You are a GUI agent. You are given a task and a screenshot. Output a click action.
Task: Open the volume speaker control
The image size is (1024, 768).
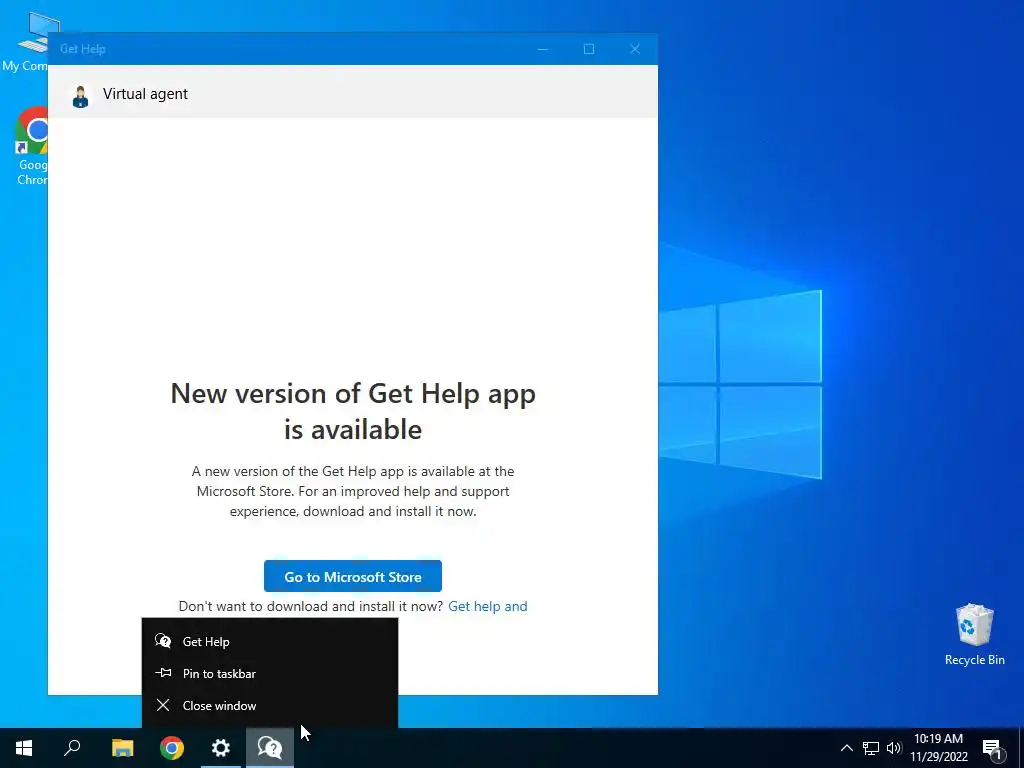coord(894,748)
